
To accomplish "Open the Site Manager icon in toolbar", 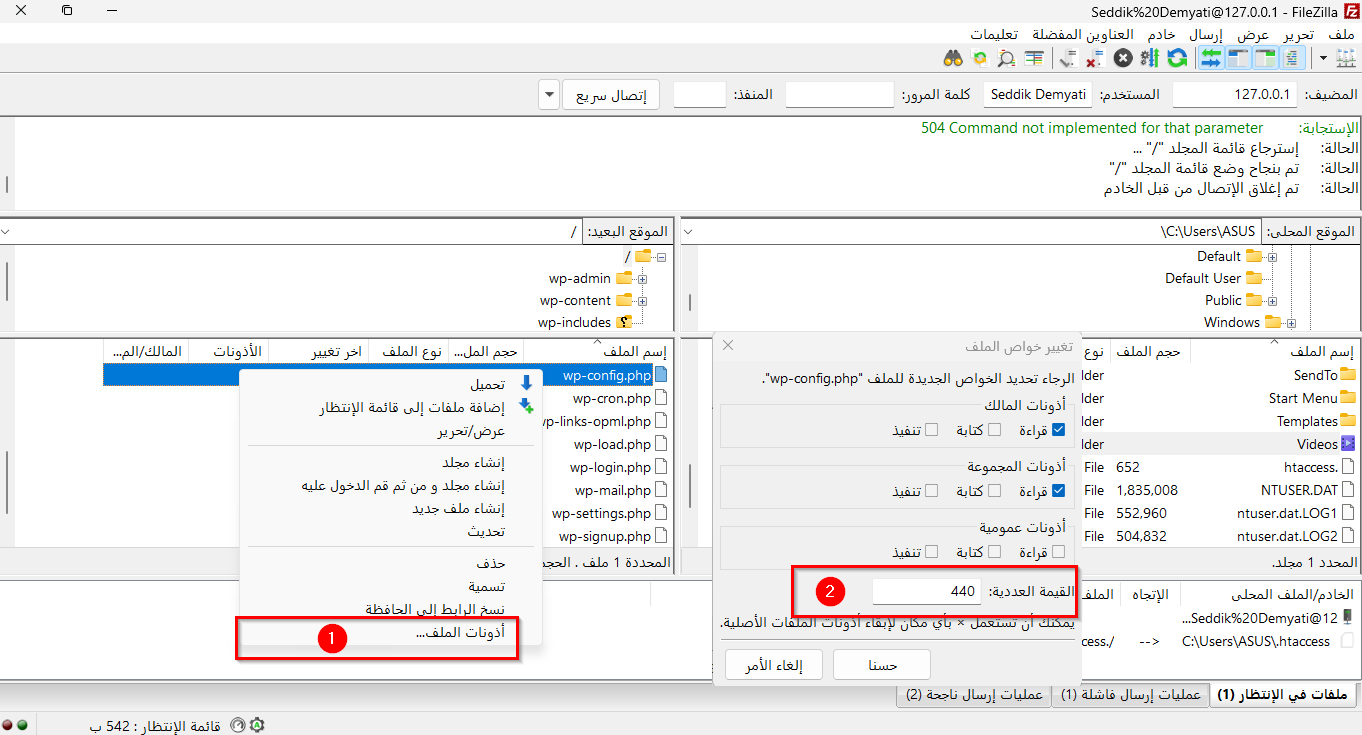I will point(1343,58).
